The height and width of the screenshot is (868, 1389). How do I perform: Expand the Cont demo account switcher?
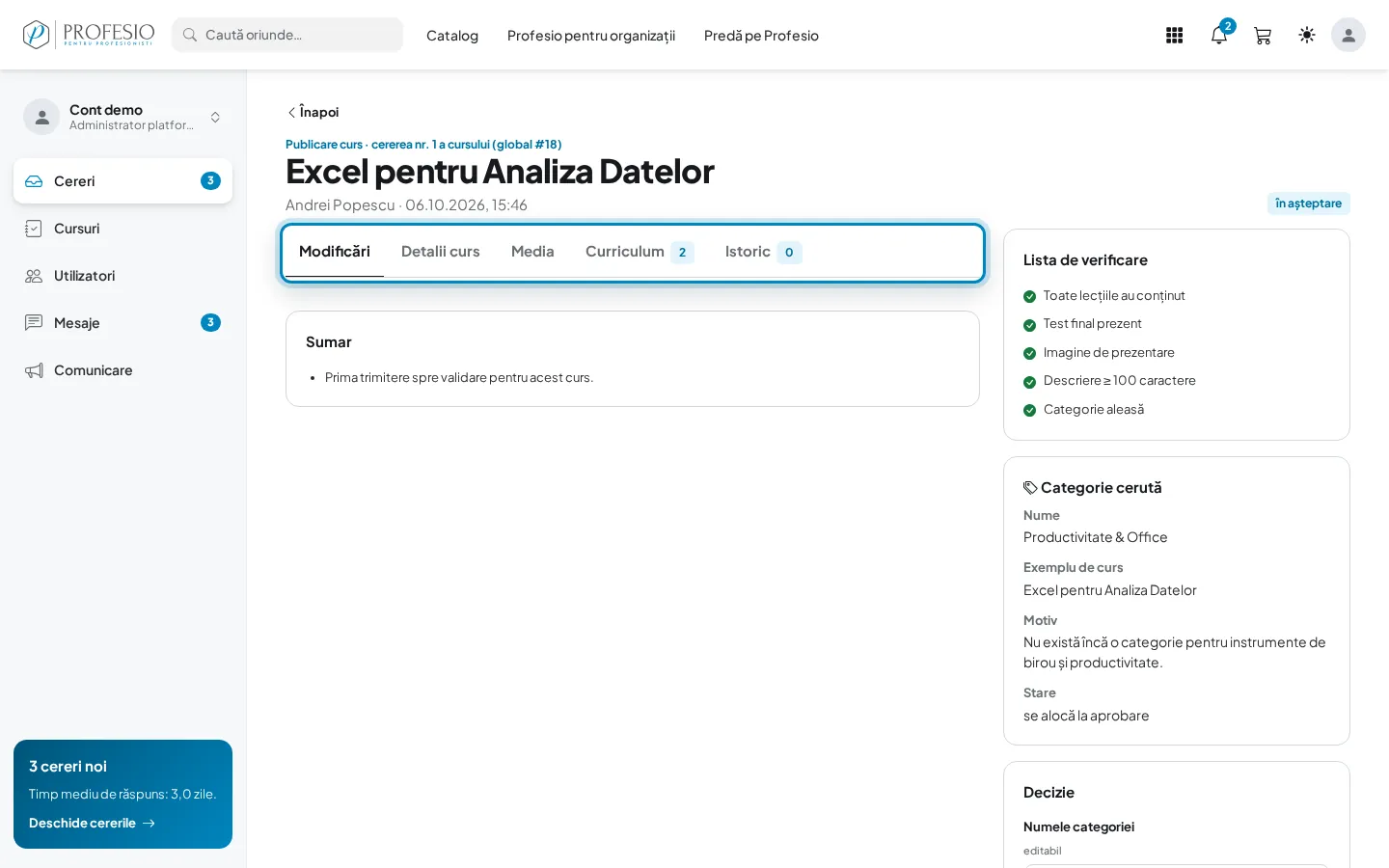[x=215, y=117]
